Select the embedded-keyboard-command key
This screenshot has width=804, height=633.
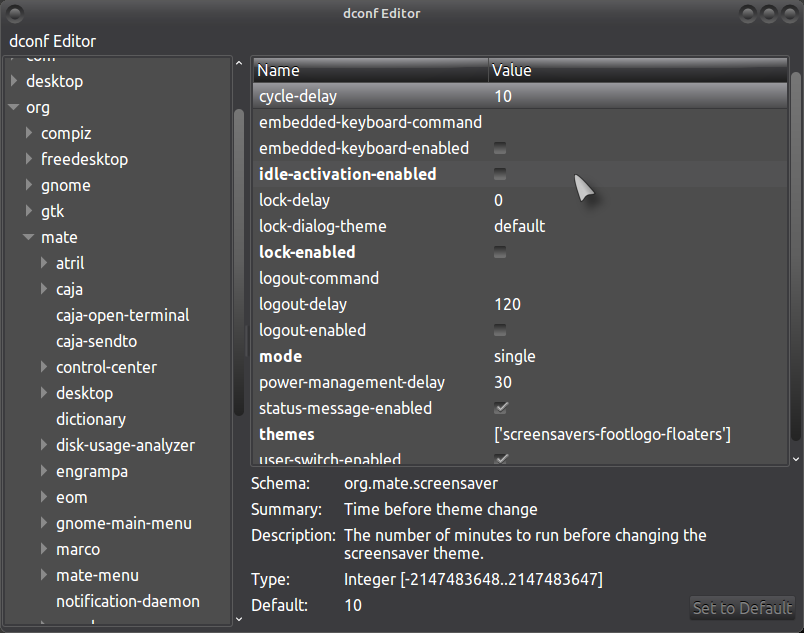[370, 122]
